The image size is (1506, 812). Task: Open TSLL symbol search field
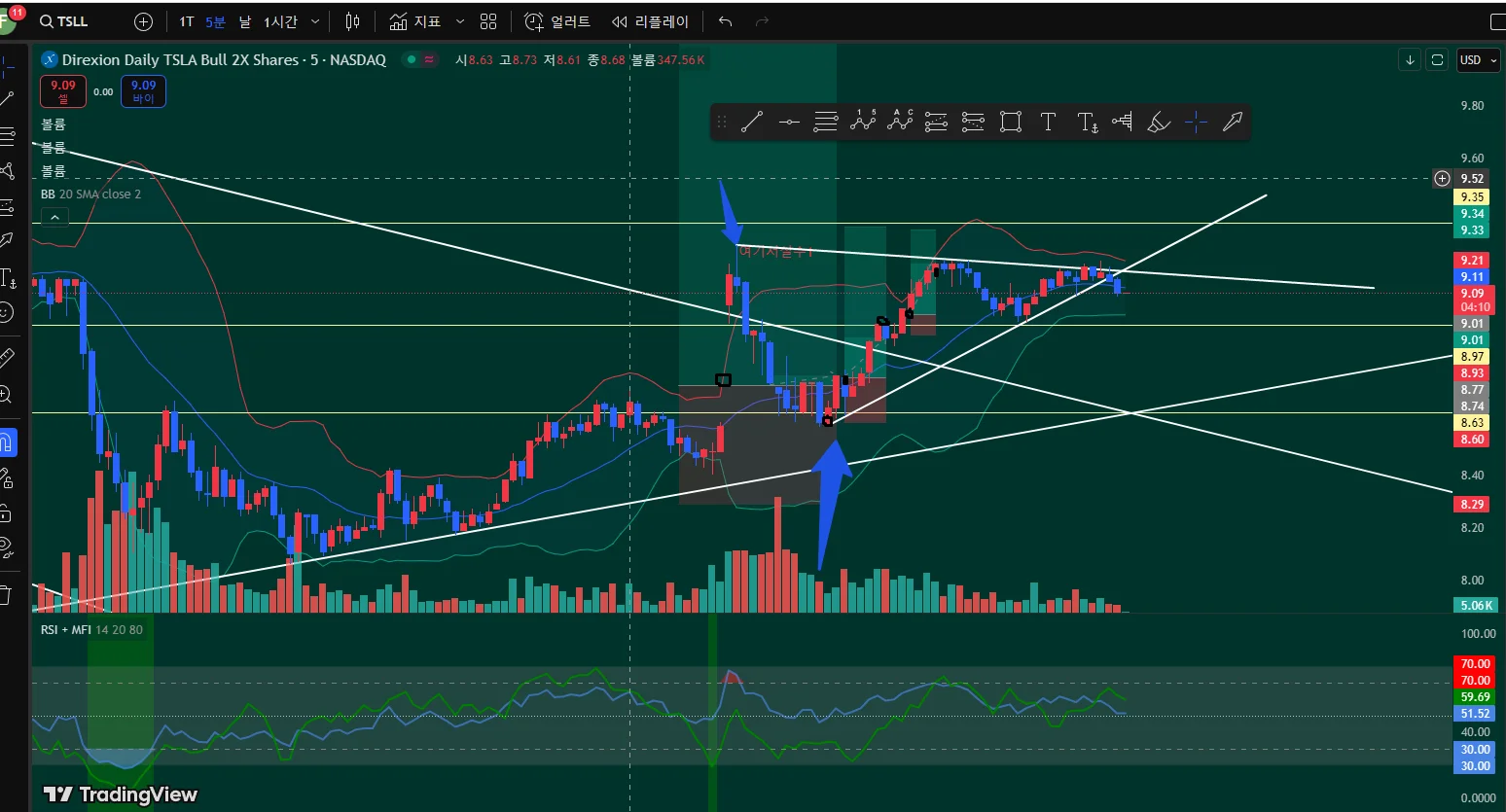coord(64,21)
